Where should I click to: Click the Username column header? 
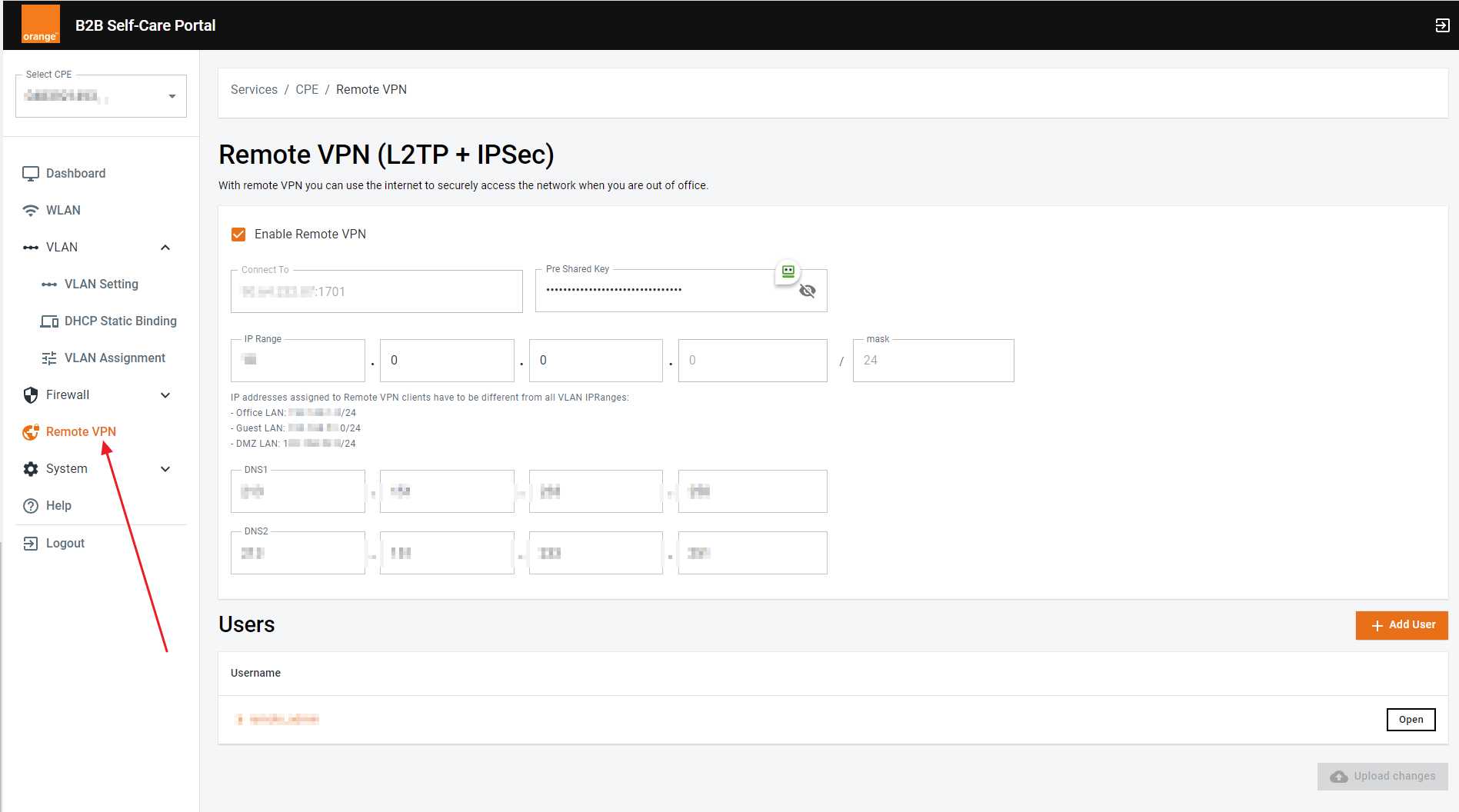[255, 674]
